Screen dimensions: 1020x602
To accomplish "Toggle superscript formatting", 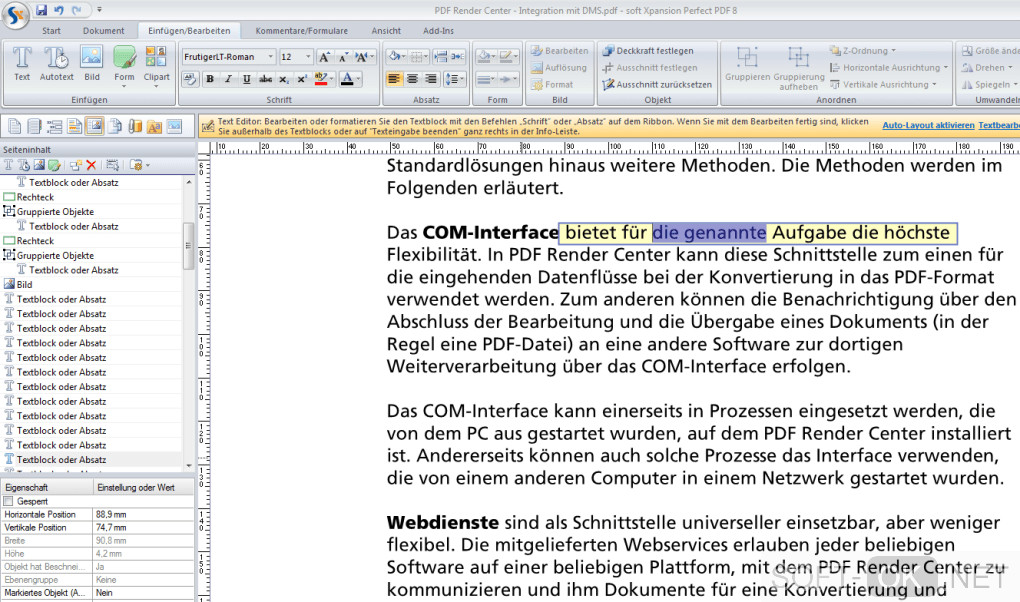I will tap(302, 79).
